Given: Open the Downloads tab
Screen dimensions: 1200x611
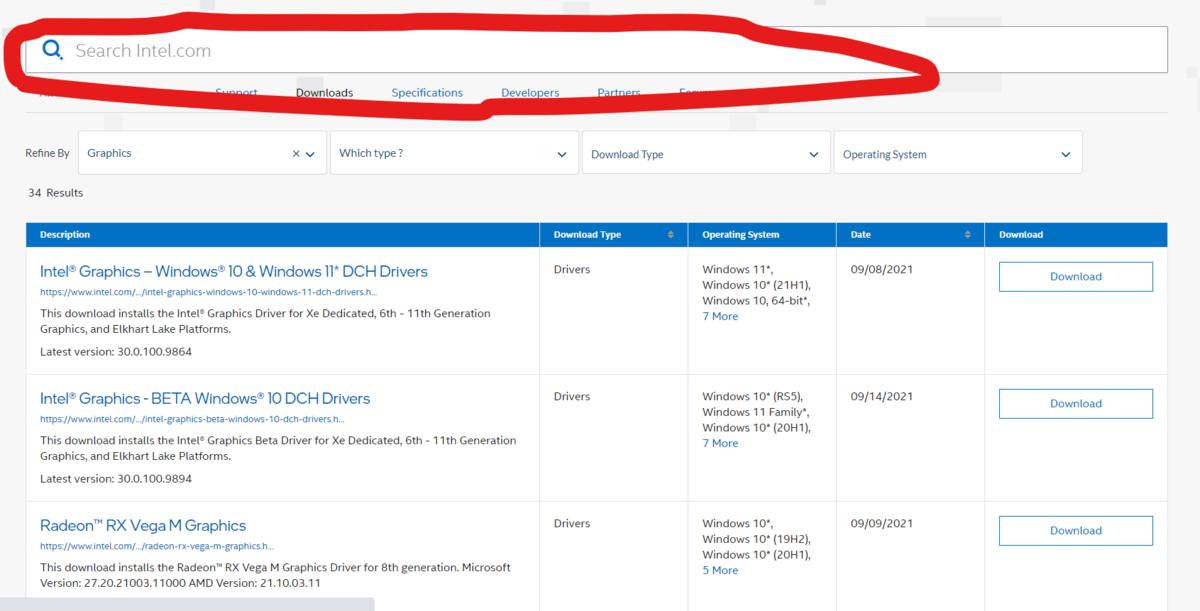Looking at the screenshot, I should (324, 93).
